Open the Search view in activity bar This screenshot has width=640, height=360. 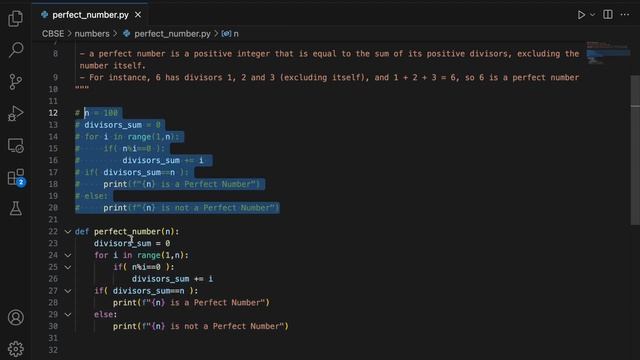[16, 50]
